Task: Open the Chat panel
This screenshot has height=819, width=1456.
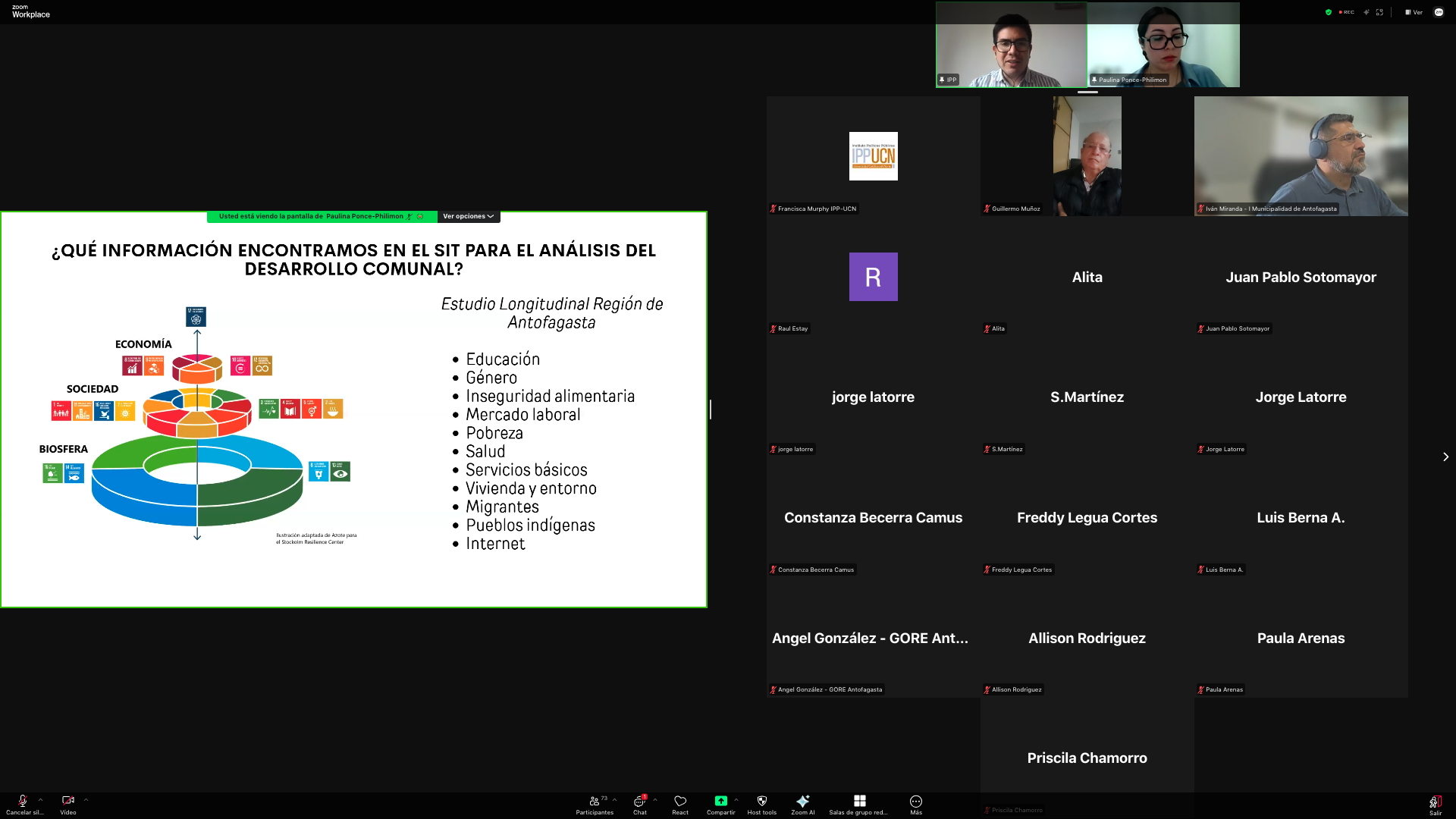Action: 640,805
